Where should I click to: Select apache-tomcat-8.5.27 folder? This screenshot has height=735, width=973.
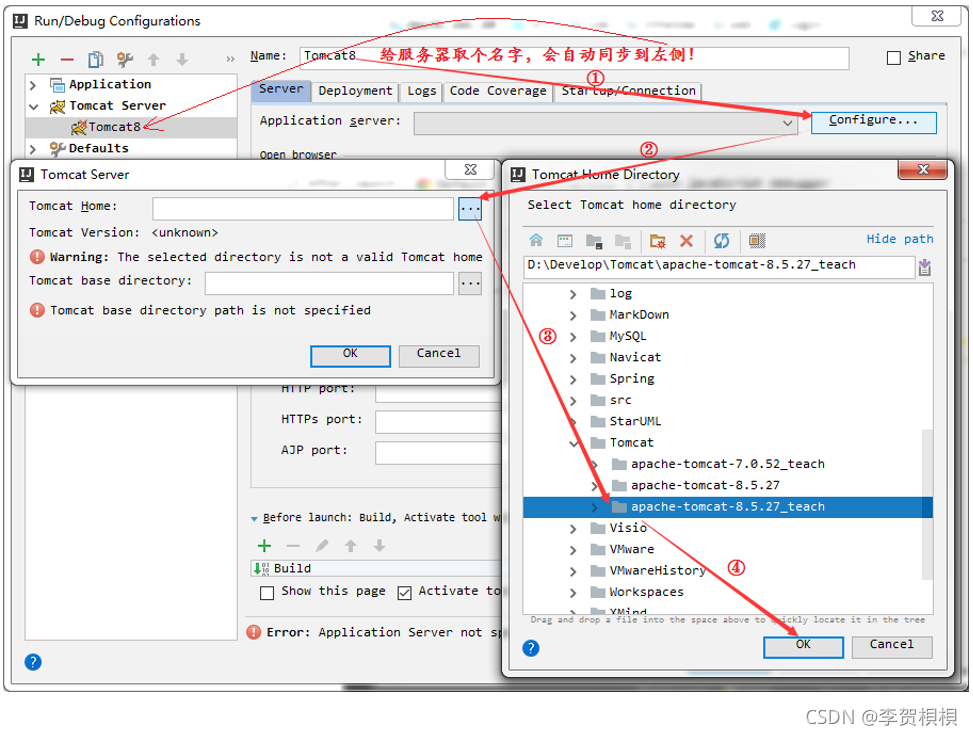click(705, 485)
